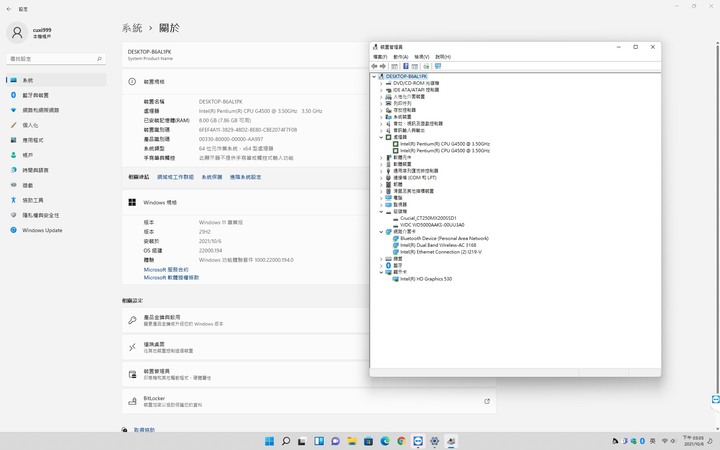Select Intel(R) HD Graphics 530

tap(426, 279)
